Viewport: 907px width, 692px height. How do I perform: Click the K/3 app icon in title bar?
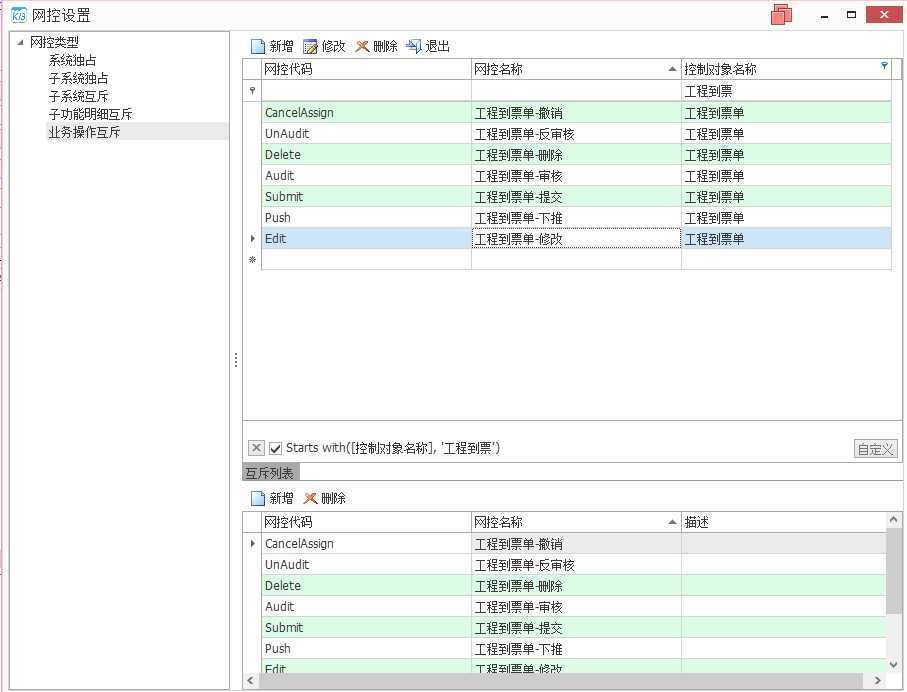click(19, 15)
